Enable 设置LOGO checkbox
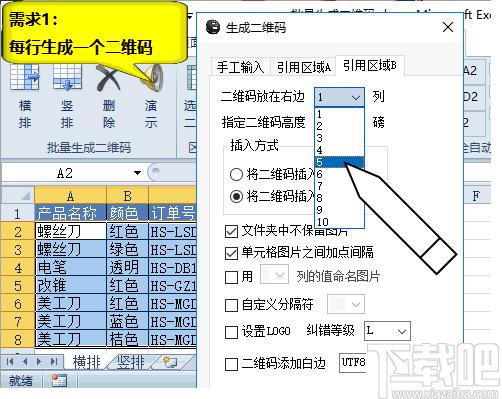 click(x=231, y=332)
